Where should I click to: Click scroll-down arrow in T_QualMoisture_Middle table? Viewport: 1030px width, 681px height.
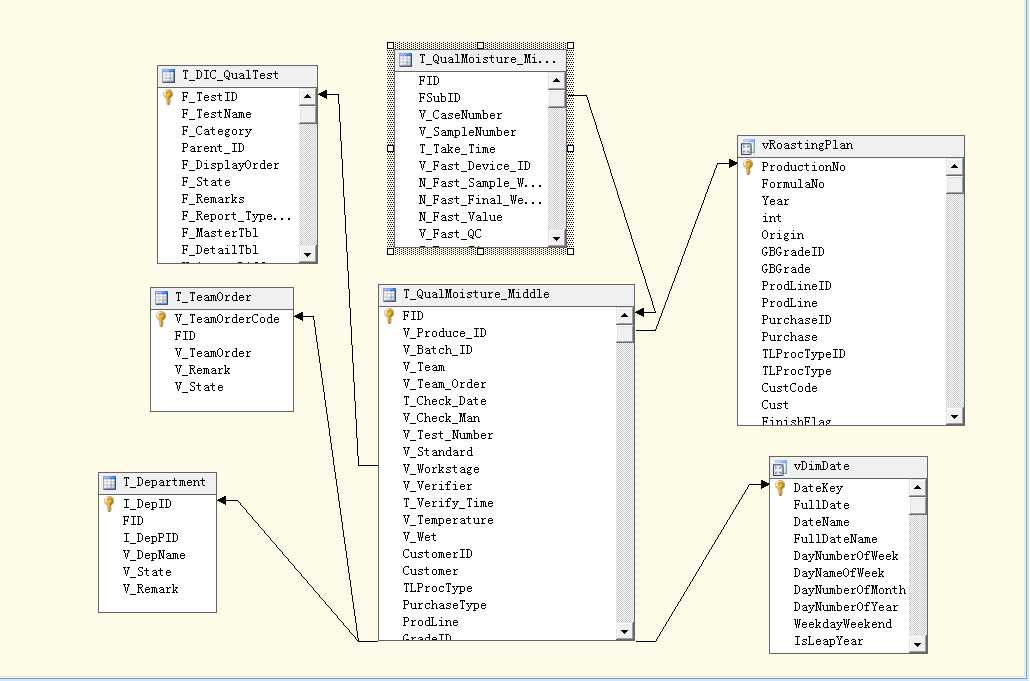point(624,631)
